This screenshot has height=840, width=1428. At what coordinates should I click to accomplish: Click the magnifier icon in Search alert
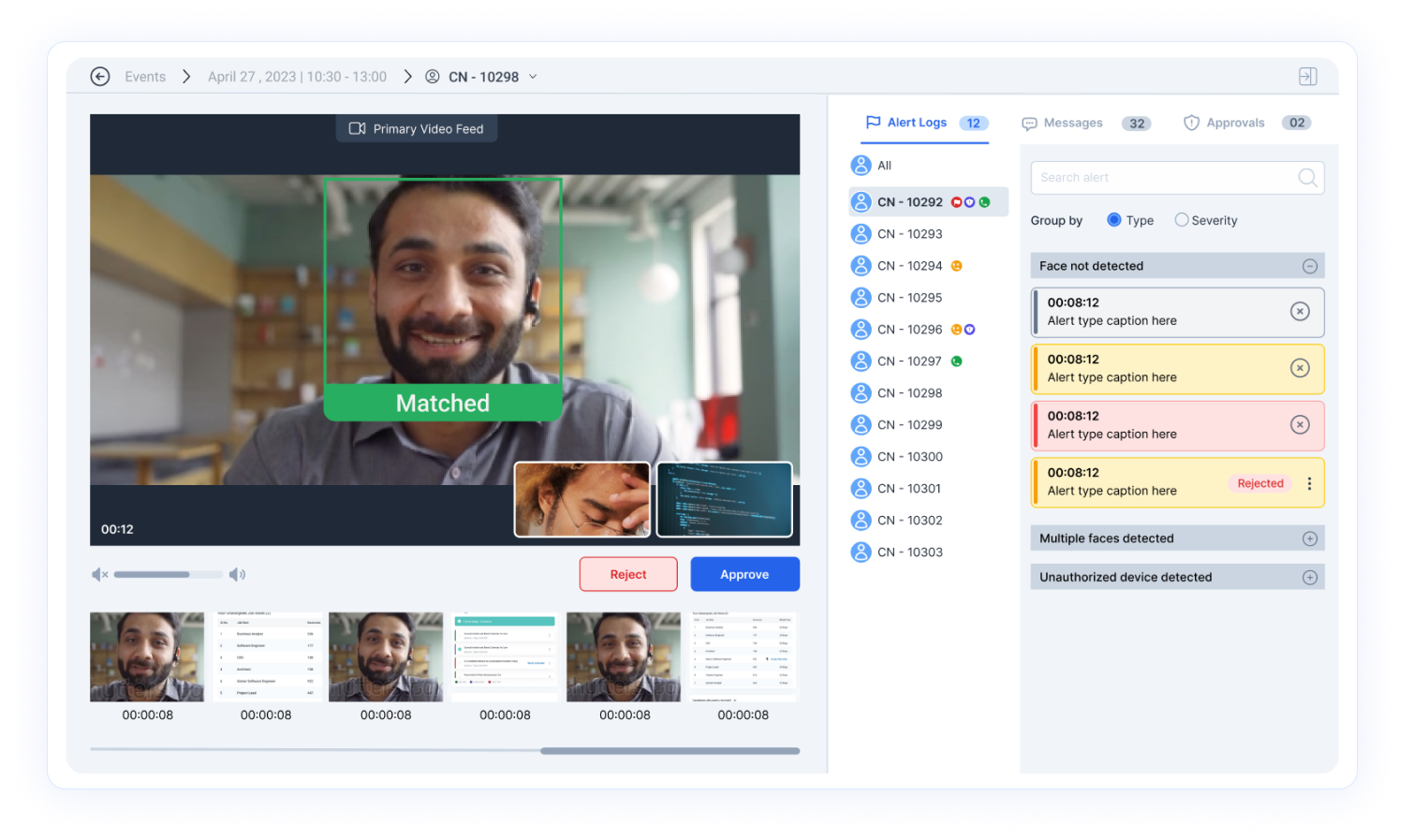(x=1307, y=178)
